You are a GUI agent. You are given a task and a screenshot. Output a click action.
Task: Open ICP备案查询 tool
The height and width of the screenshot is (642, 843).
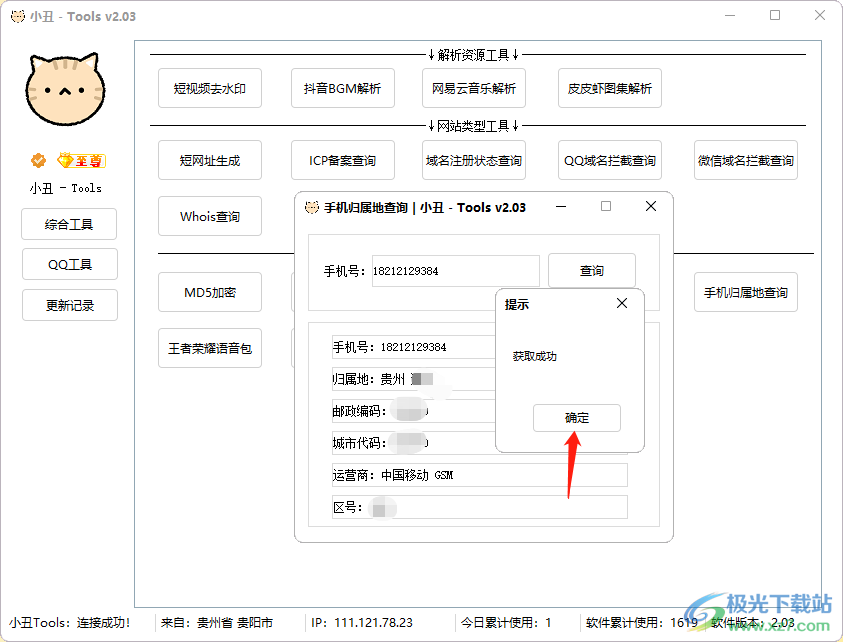tap(342, 160)
